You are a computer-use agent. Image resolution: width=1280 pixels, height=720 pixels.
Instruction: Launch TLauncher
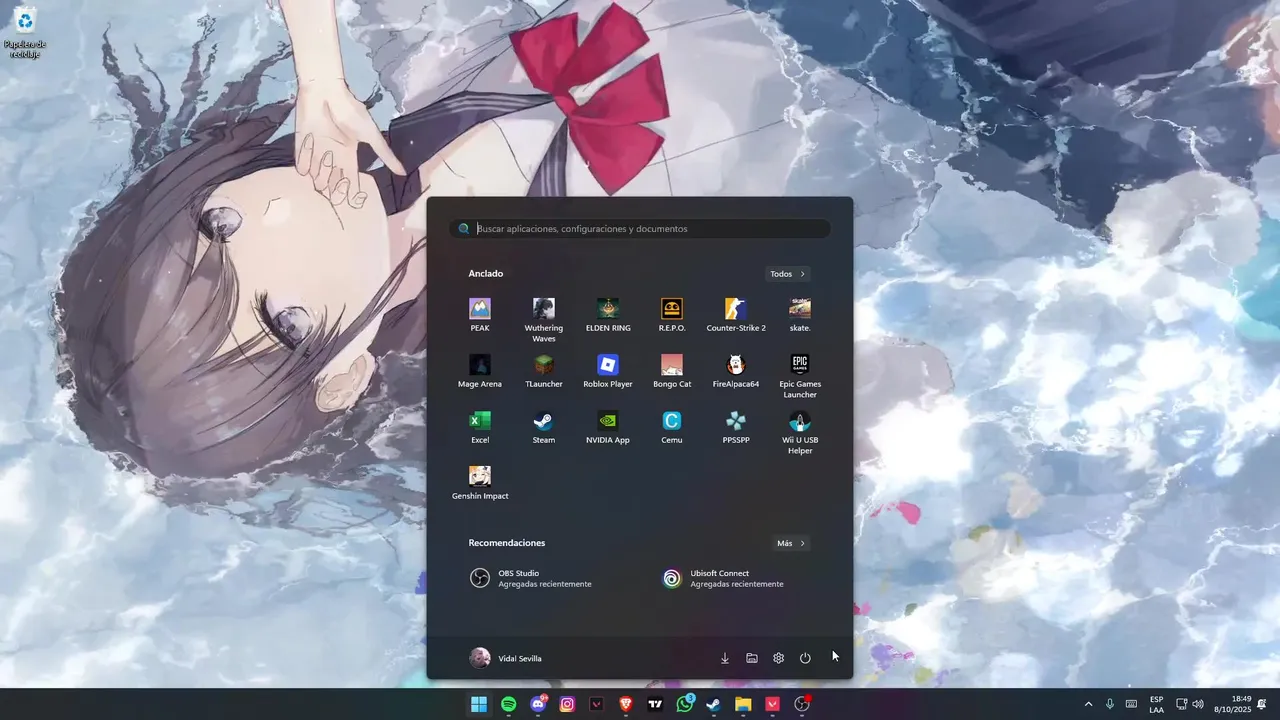[544, 370]
